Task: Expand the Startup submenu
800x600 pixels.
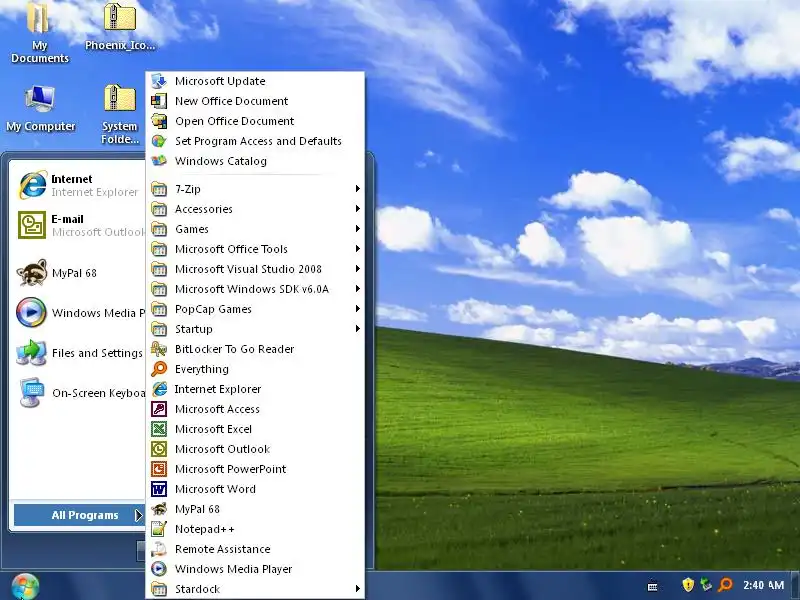Action: [255, 329]
